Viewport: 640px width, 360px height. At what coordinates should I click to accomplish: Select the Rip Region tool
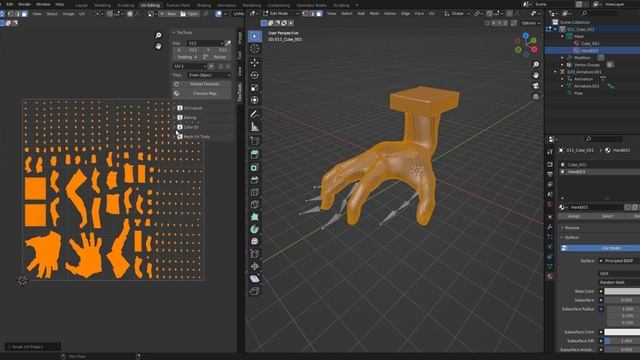coord(255,291)
